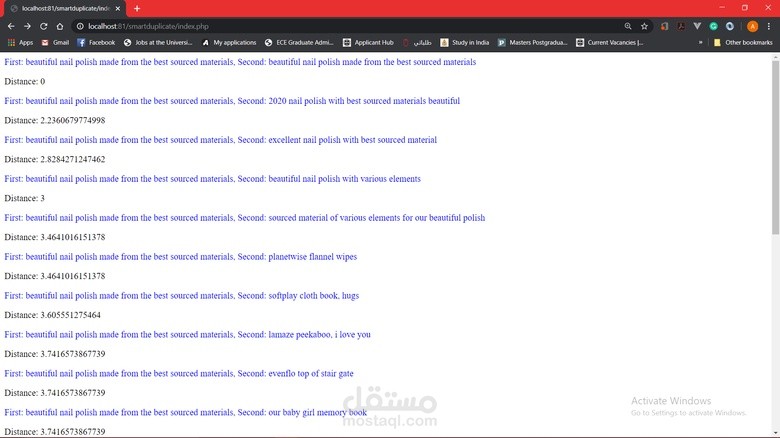Viewport: 780px width, 438px height.
Task: Close the smartduplicate tab
Action: [118, 8]
